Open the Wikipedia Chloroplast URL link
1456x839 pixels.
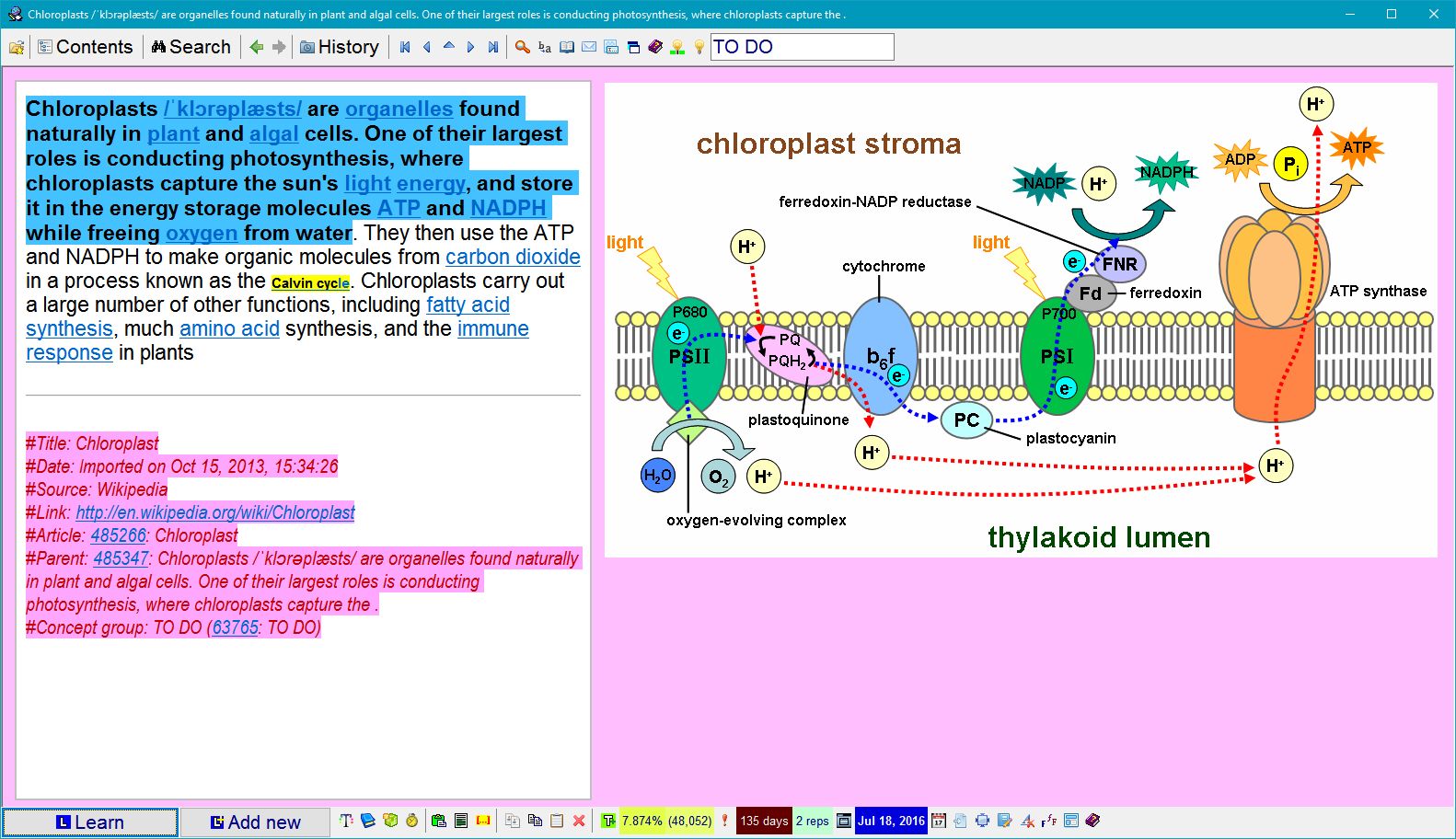tap(214, 512)
